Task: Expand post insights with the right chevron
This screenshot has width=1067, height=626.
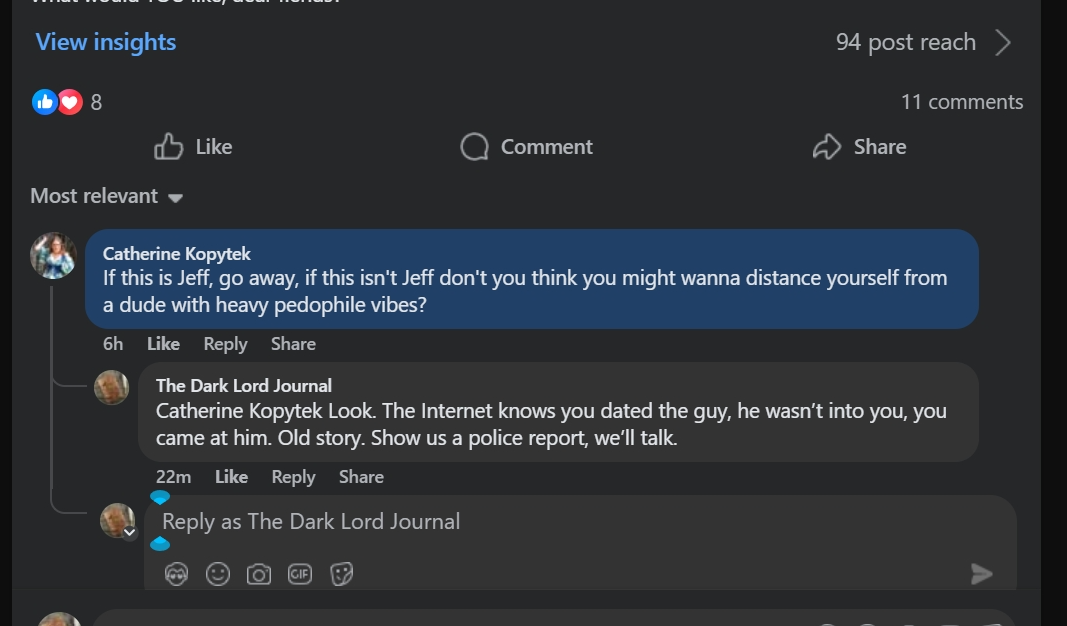Action: click(1004, 42)
